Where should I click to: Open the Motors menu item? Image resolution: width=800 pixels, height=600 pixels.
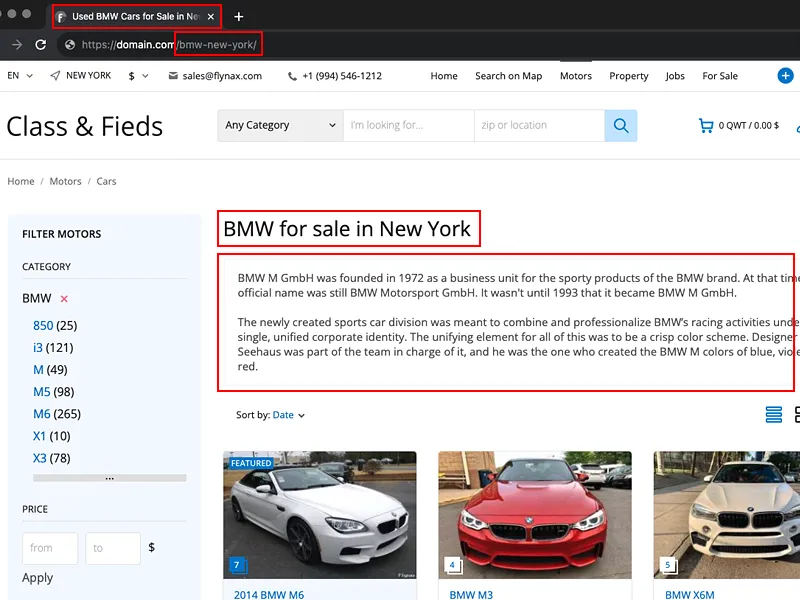point(576,76)
